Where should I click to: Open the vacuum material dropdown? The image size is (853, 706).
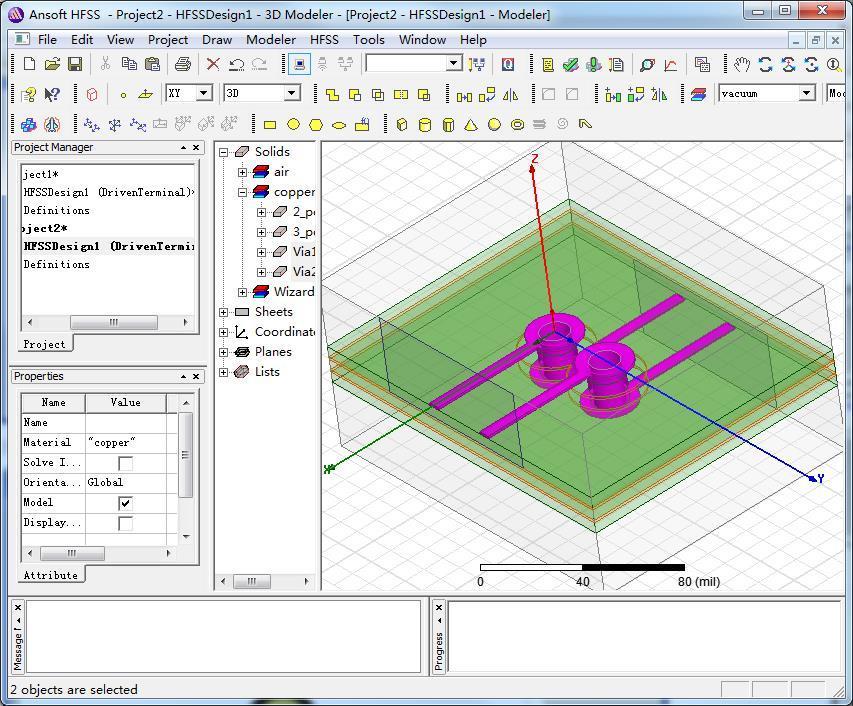coord(807,93)
